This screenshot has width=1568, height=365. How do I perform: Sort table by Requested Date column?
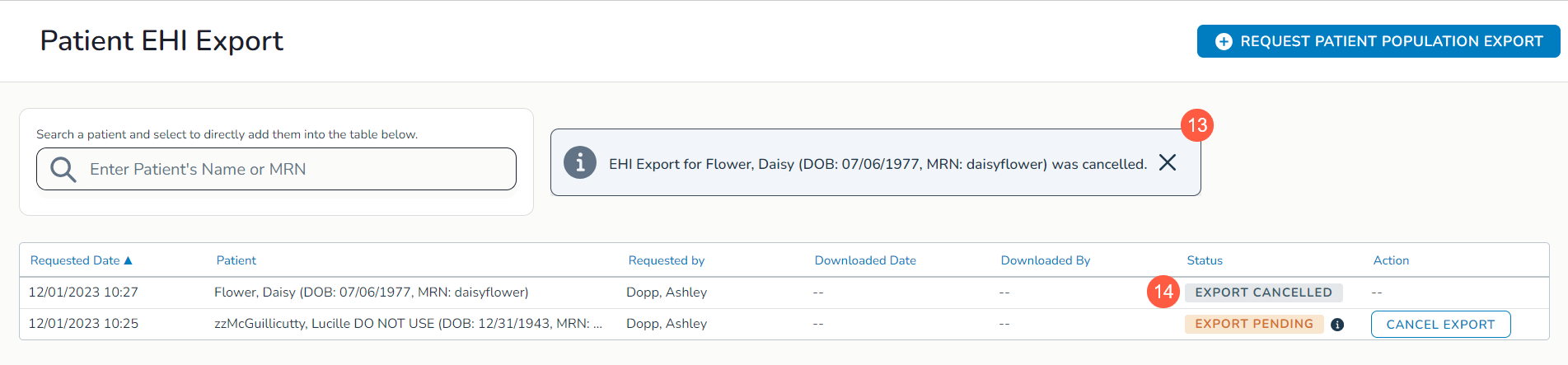click(x=75, y=260)
